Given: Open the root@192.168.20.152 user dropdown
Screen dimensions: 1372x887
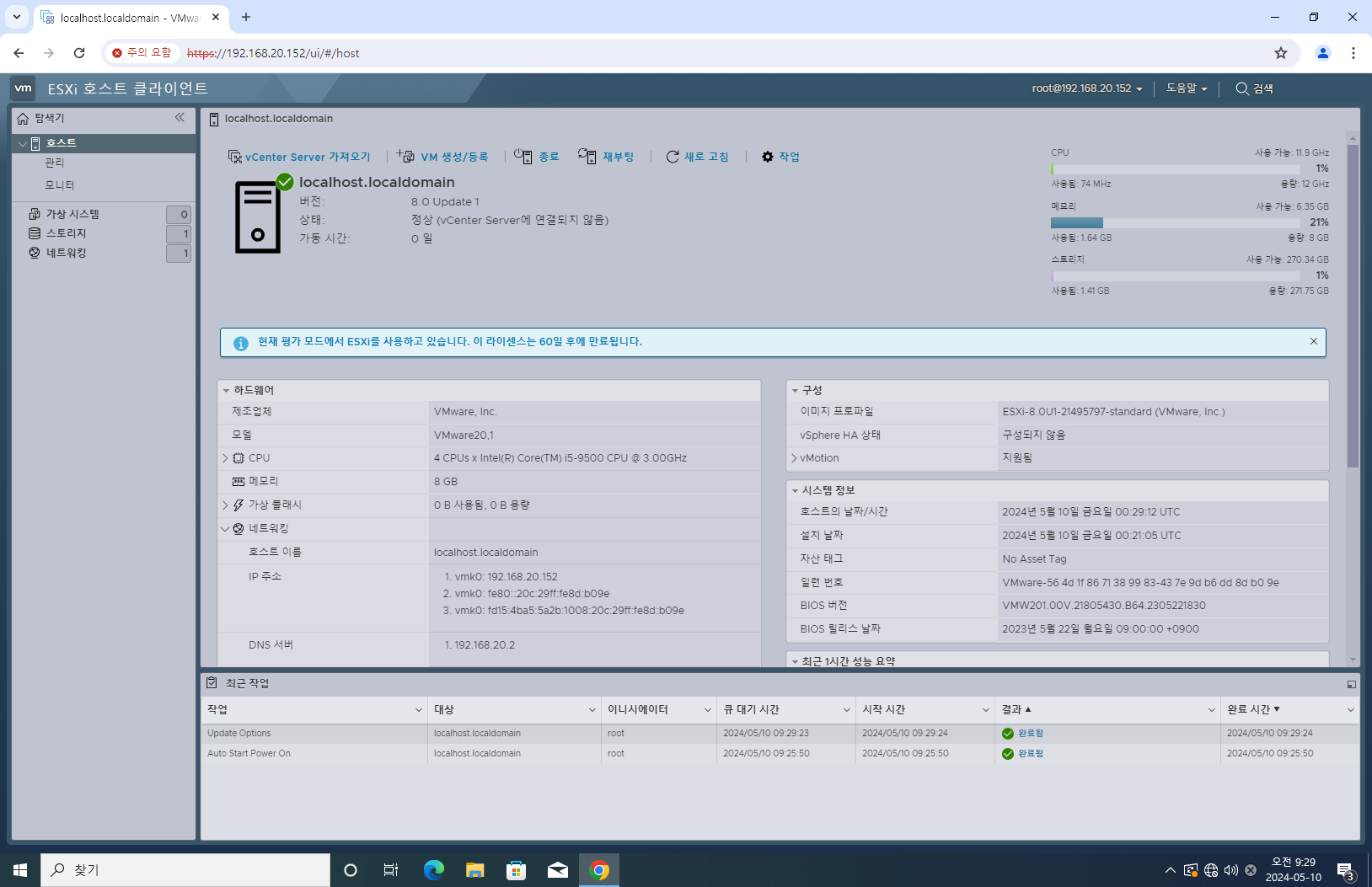Looking at the screenshot, I should point(1087,88).
